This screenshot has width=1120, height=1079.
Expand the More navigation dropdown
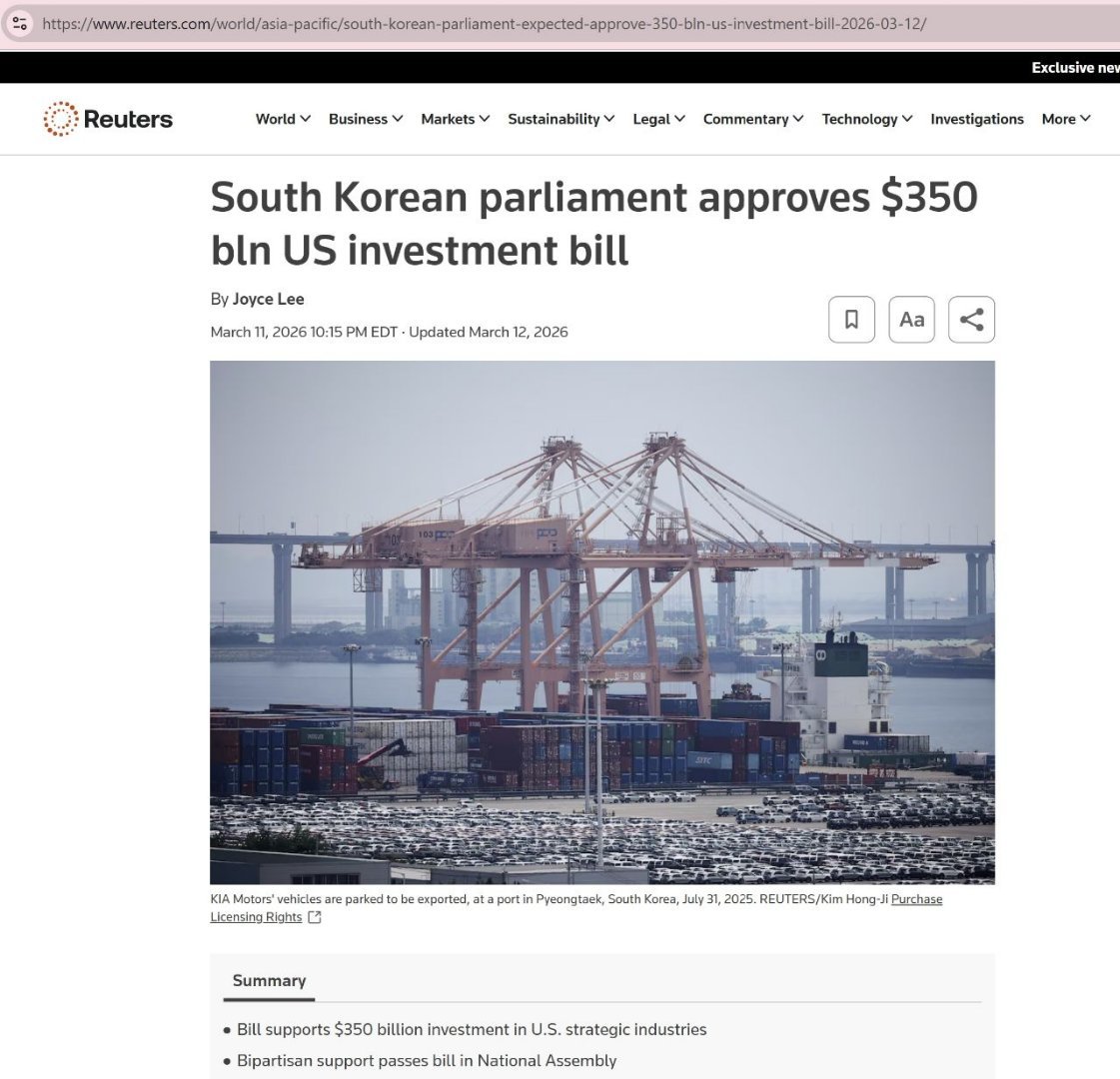tap(1065, 119)
